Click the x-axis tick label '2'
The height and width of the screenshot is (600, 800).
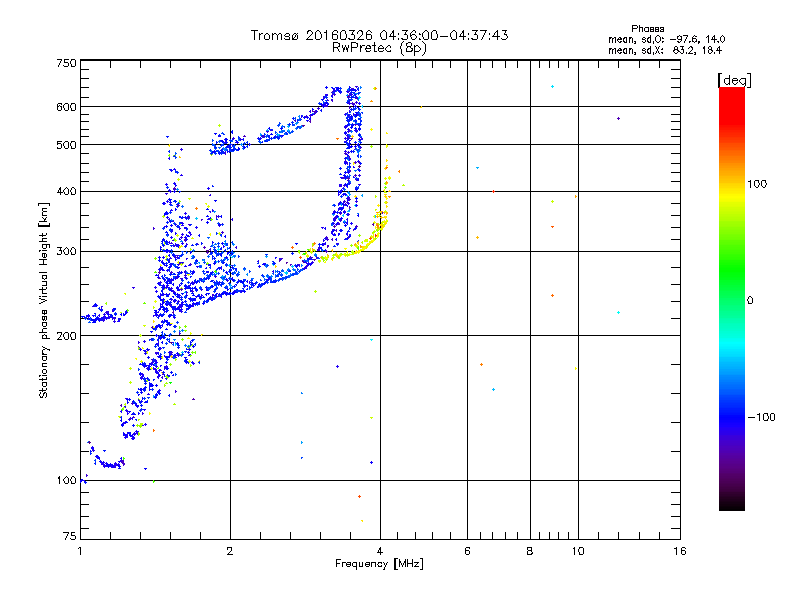[230, 551]
